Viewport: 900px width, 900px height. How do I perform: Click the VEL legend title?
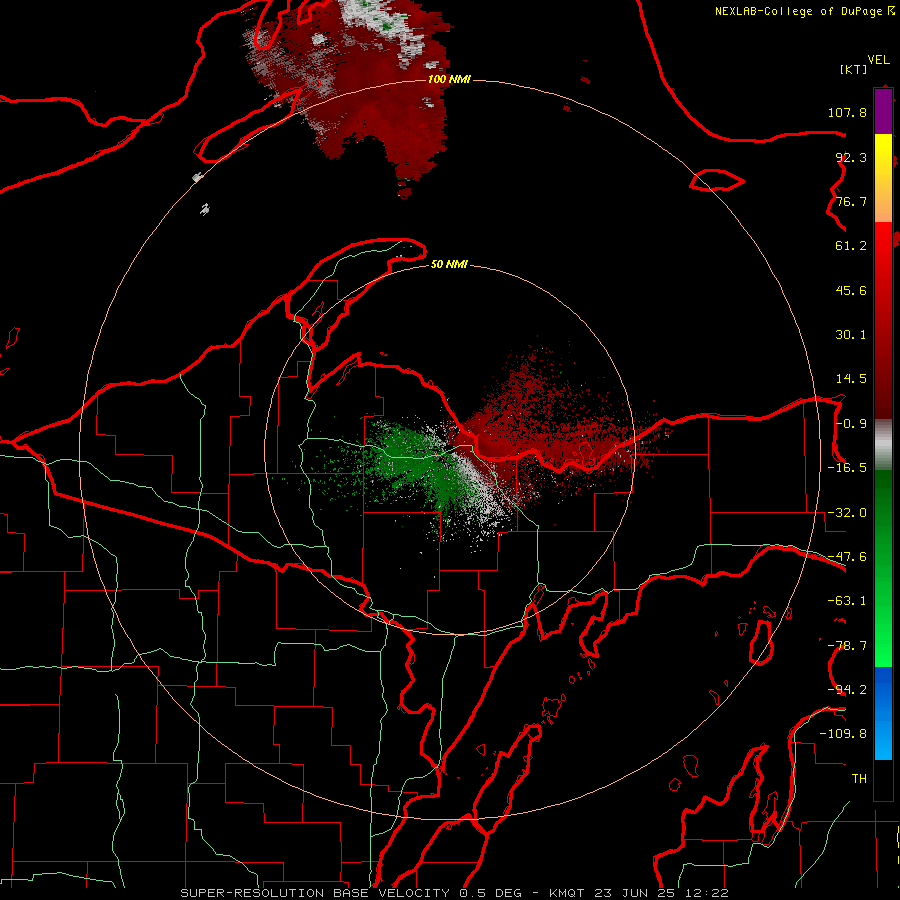point(878,60)
